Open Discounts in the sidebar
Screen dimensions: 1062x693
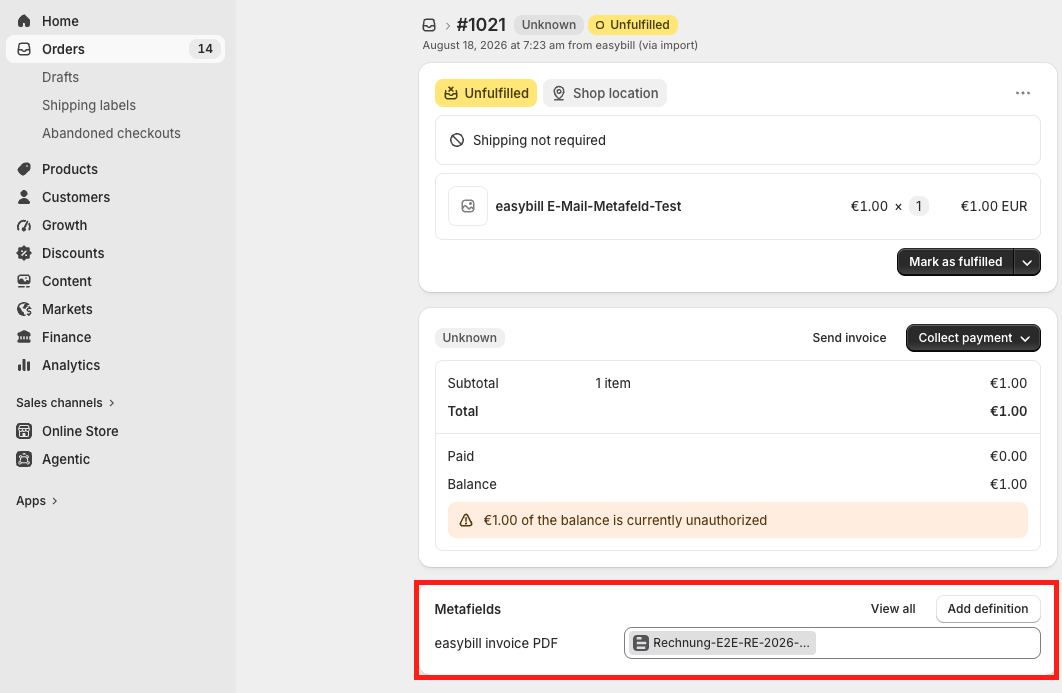115,253
